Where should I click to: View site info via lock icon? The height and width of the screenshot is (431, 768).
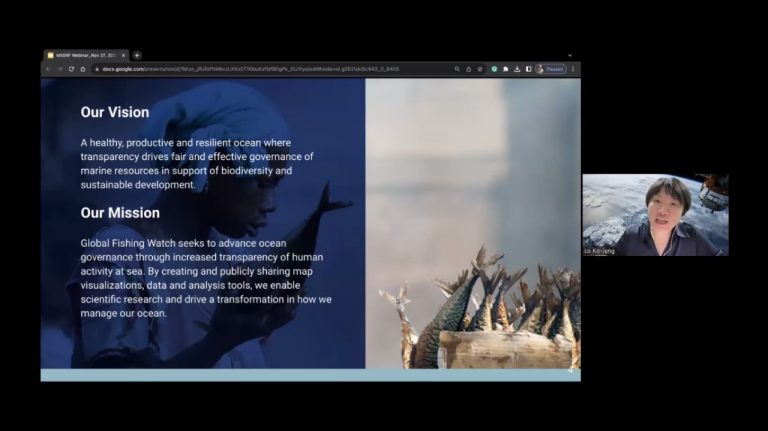97,69
